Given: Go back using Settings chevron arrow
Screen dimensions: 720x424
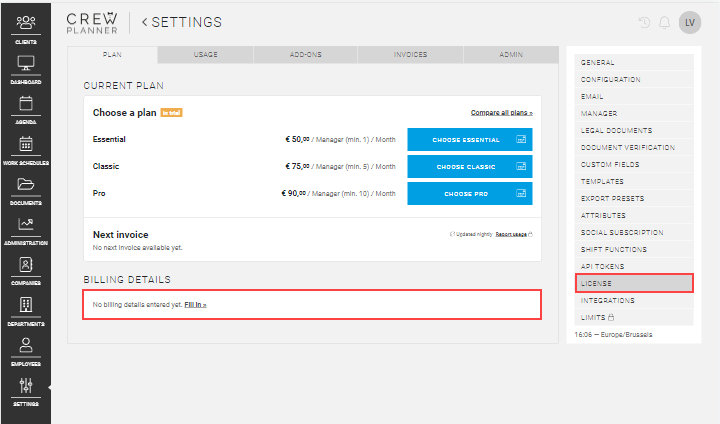Looking at the screenshot, I should click(x=145, y=22).
